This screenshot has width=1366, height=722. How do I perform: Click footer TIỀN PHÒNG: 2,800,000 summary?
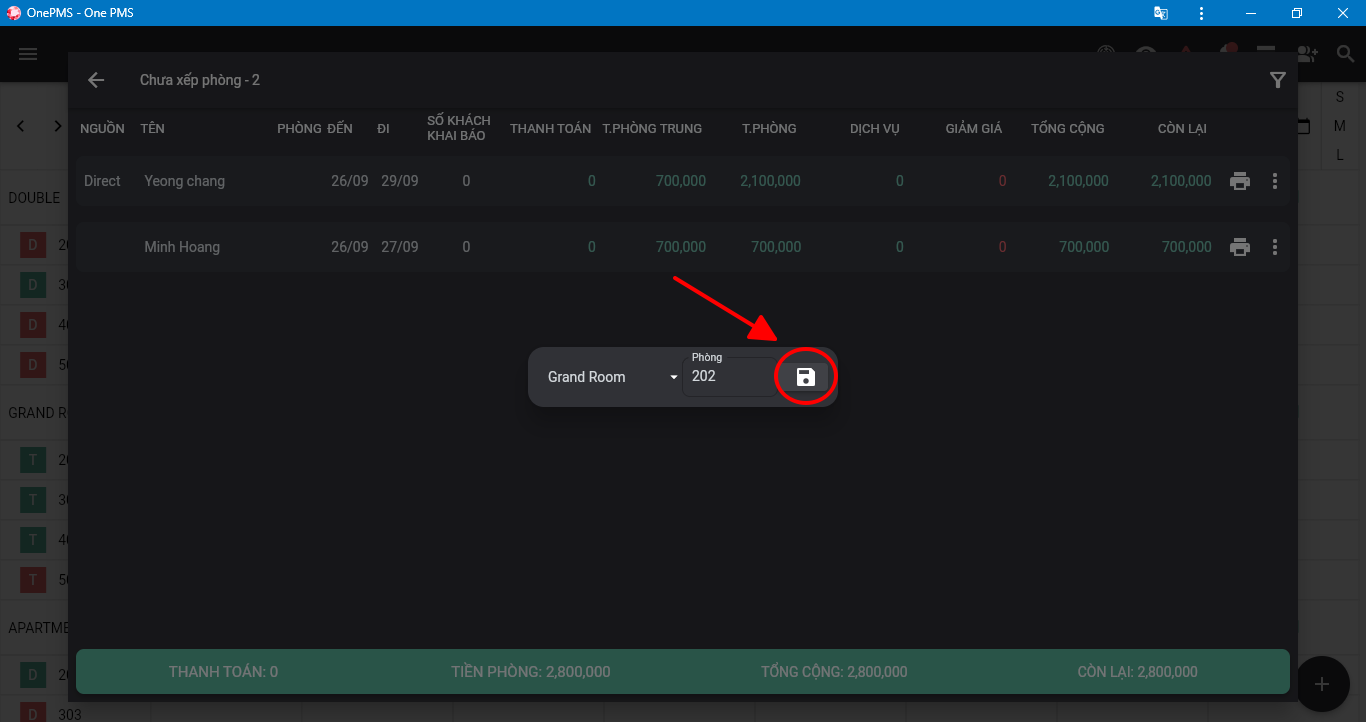click(x=531, y=672)
